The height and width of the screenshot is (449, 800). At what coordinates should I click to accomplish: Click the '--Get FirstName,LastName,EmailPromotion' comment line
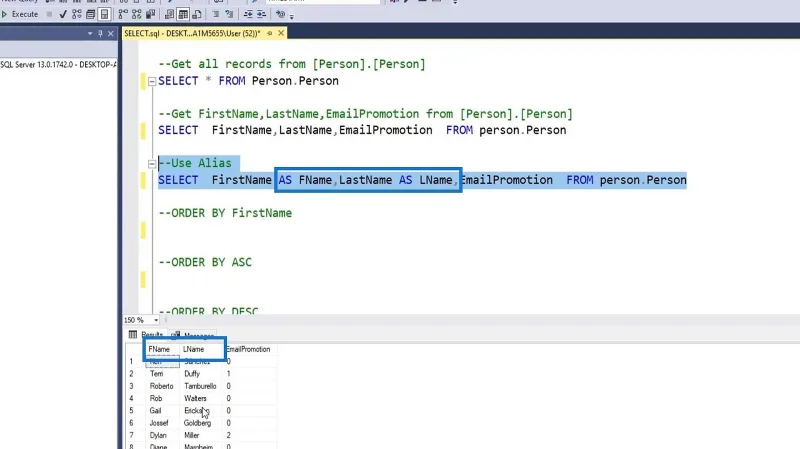point(365,114)
